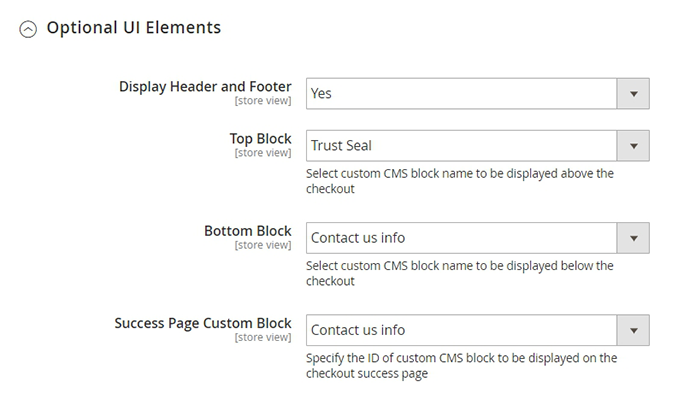The image size is (684, 393).
Task: Open the Bottom Block 'Contact us info' select
Action: click(x=478, y=238)
